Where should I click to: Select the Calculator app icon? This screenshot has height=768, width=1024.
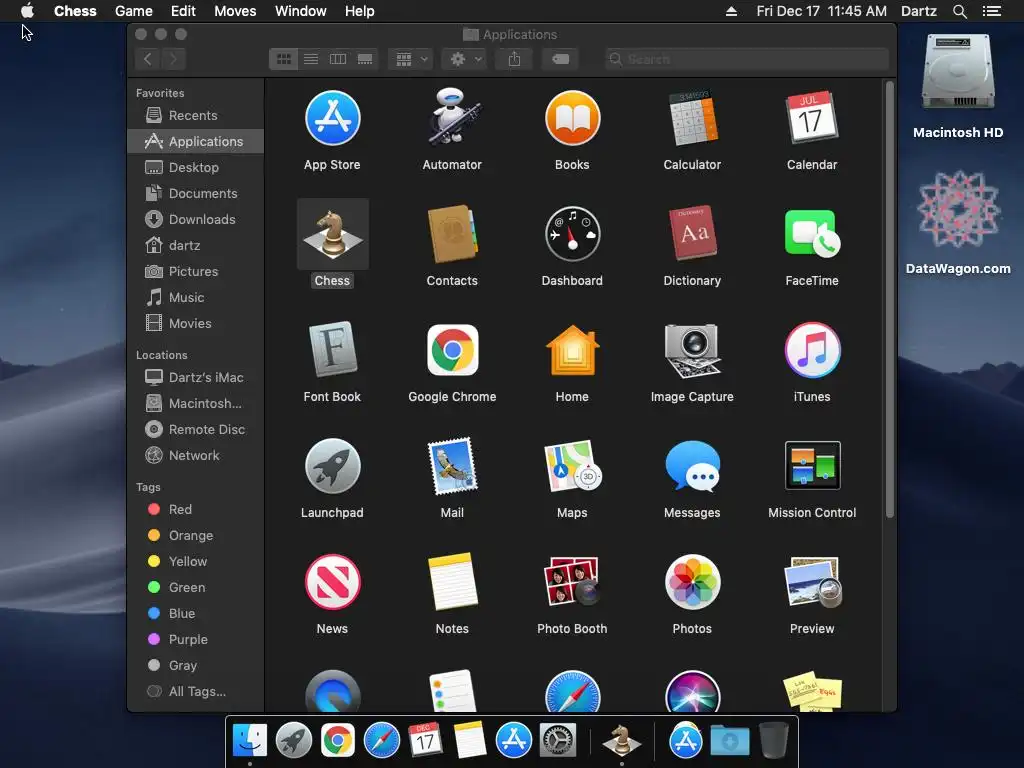692,118
